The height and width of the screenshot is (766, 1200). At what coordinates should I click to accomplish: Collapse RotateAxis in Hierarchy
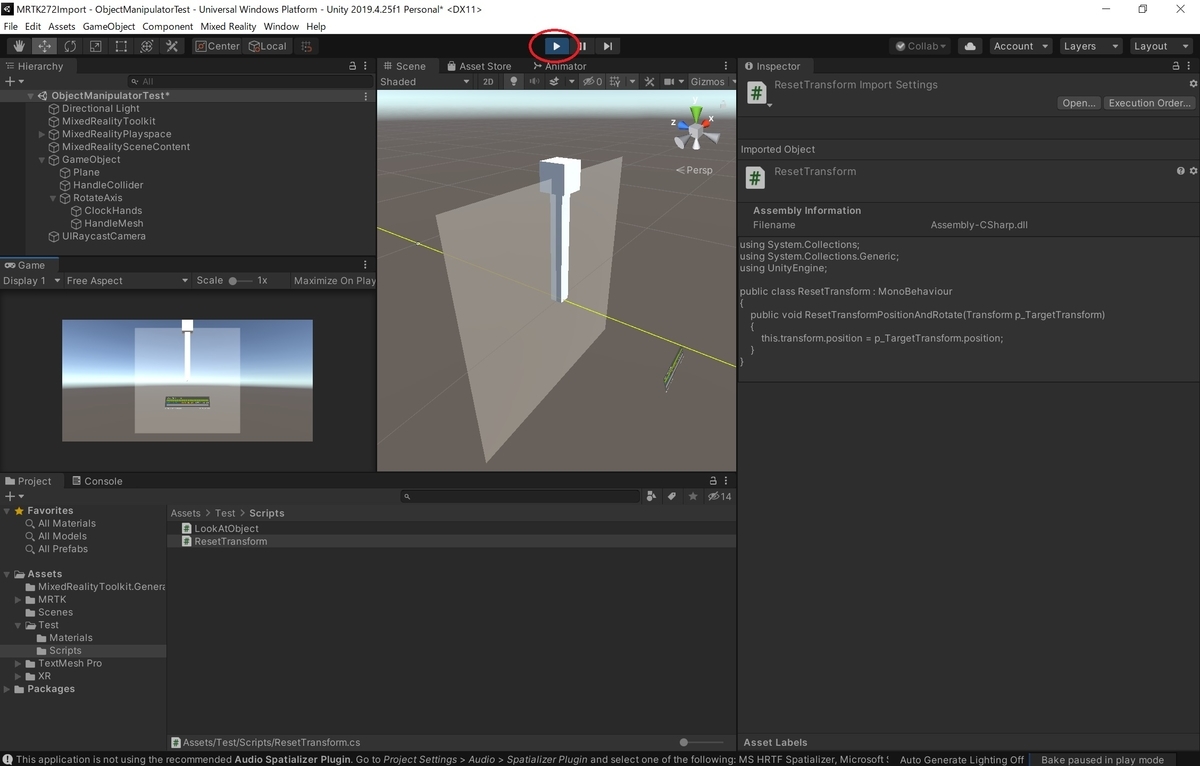click(x=53, y=198)
